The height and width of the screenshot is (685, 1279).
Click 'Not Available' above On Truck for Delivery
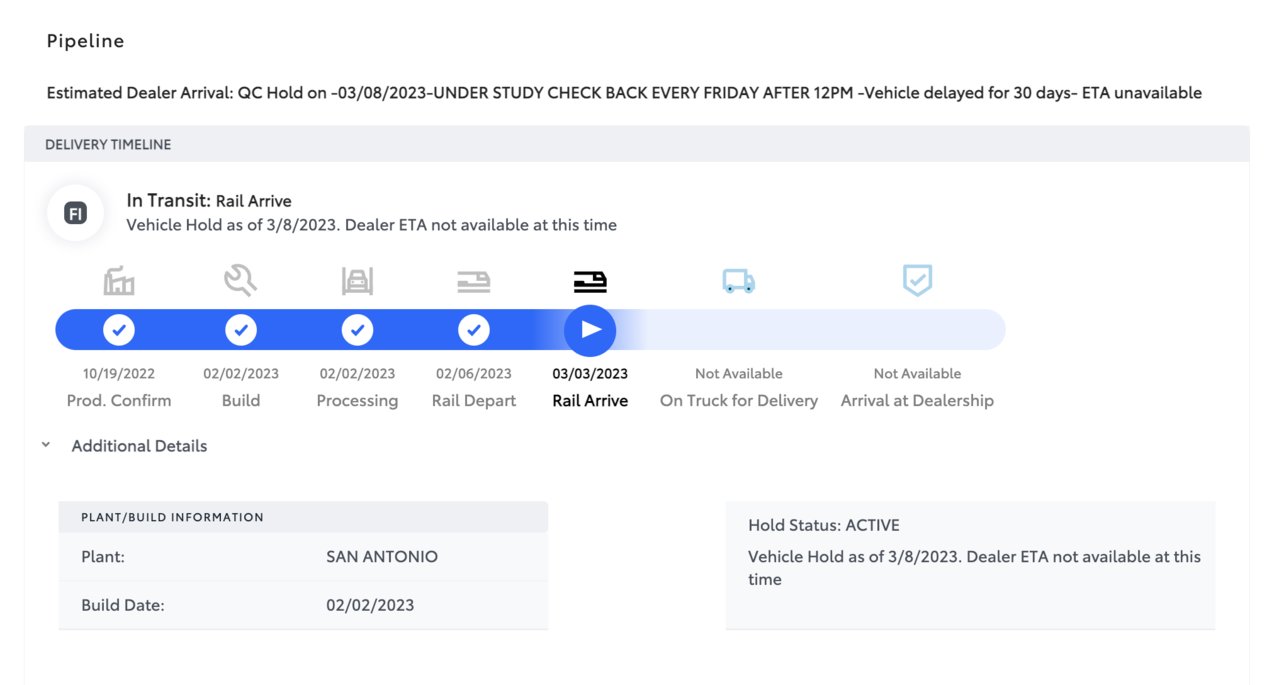coord(739,374)
